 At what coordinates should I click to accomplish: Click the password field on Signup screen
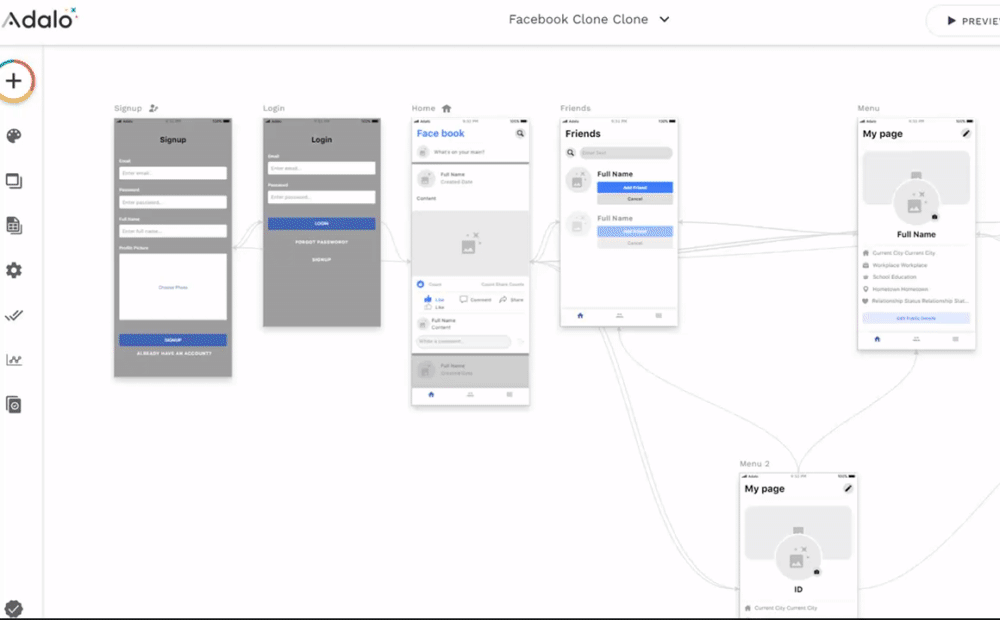[x=173, y=202]
